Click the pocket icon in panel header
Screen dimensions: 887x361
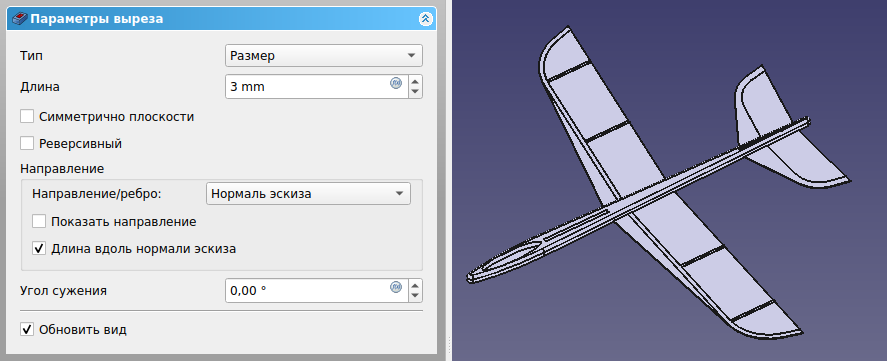pos(19,19)
